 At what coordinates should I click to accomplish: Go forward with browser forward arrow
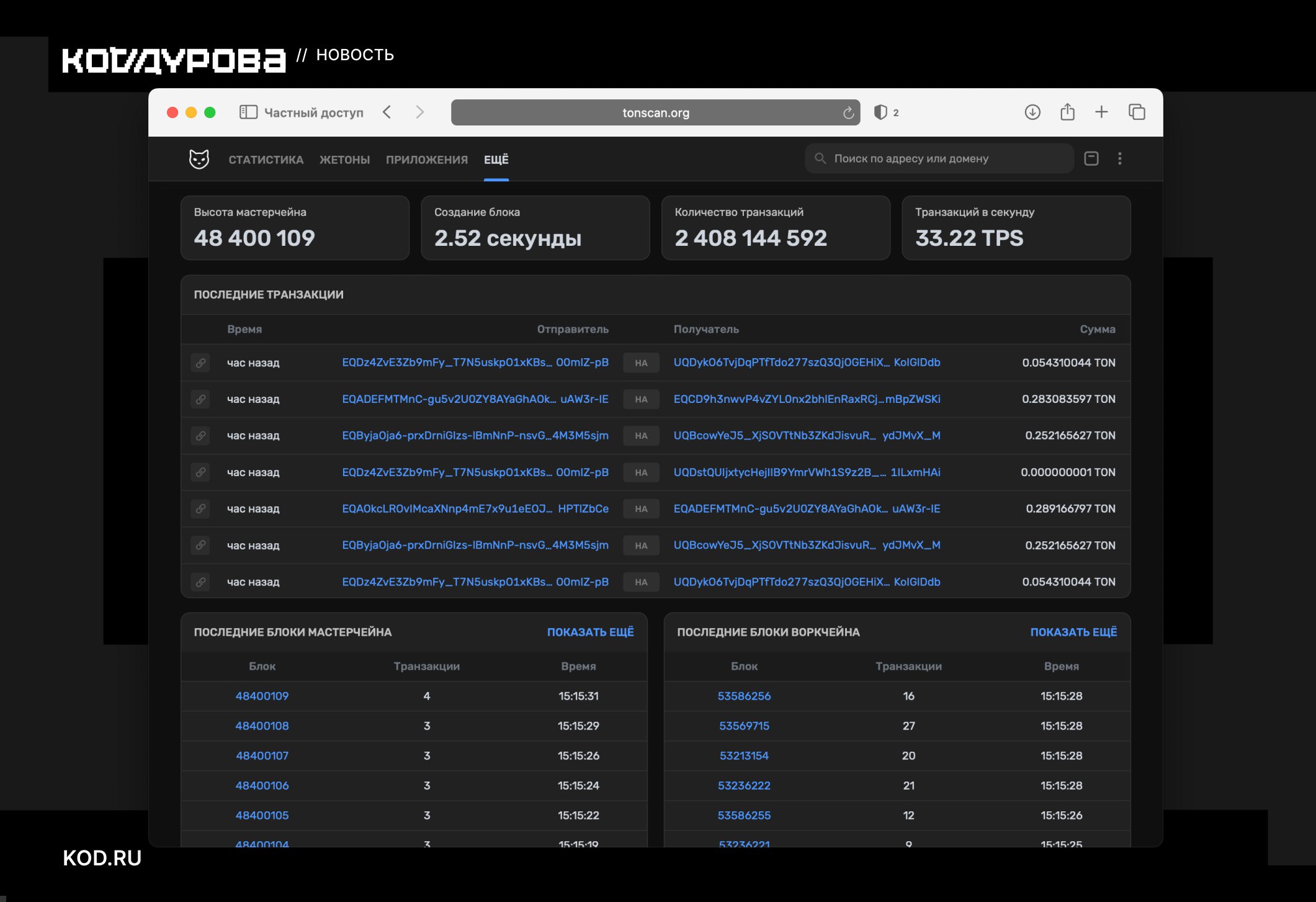(420, 112)
